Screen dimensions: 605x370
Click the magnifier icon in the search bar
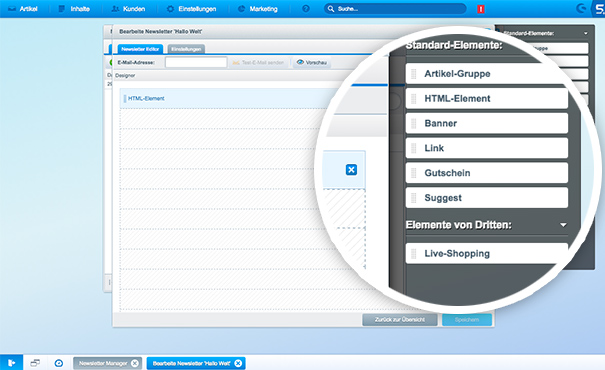(x=331, y=8)
